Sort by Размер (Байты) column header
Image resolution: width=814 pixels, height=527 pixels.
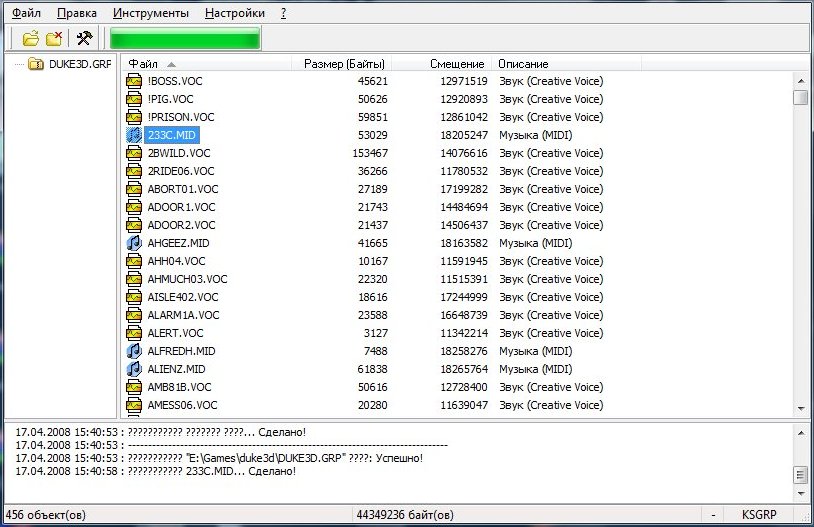pos(341,64)
